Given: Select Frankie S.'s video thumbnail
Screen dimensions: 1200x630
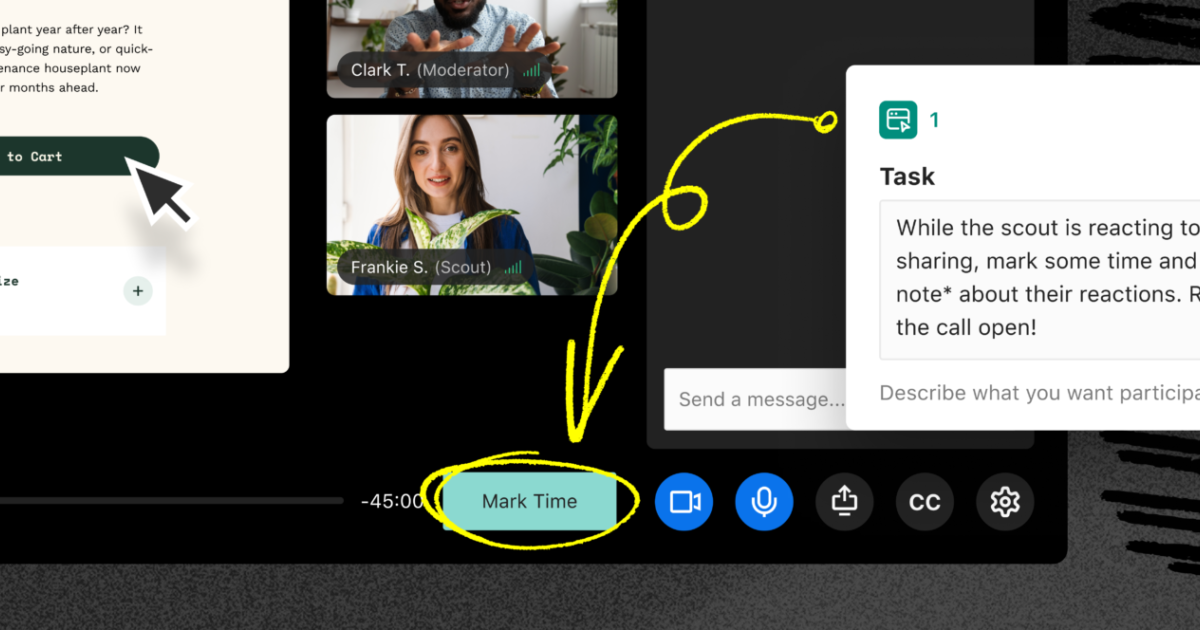Looking at the screenshot, I should click(470, 205).
